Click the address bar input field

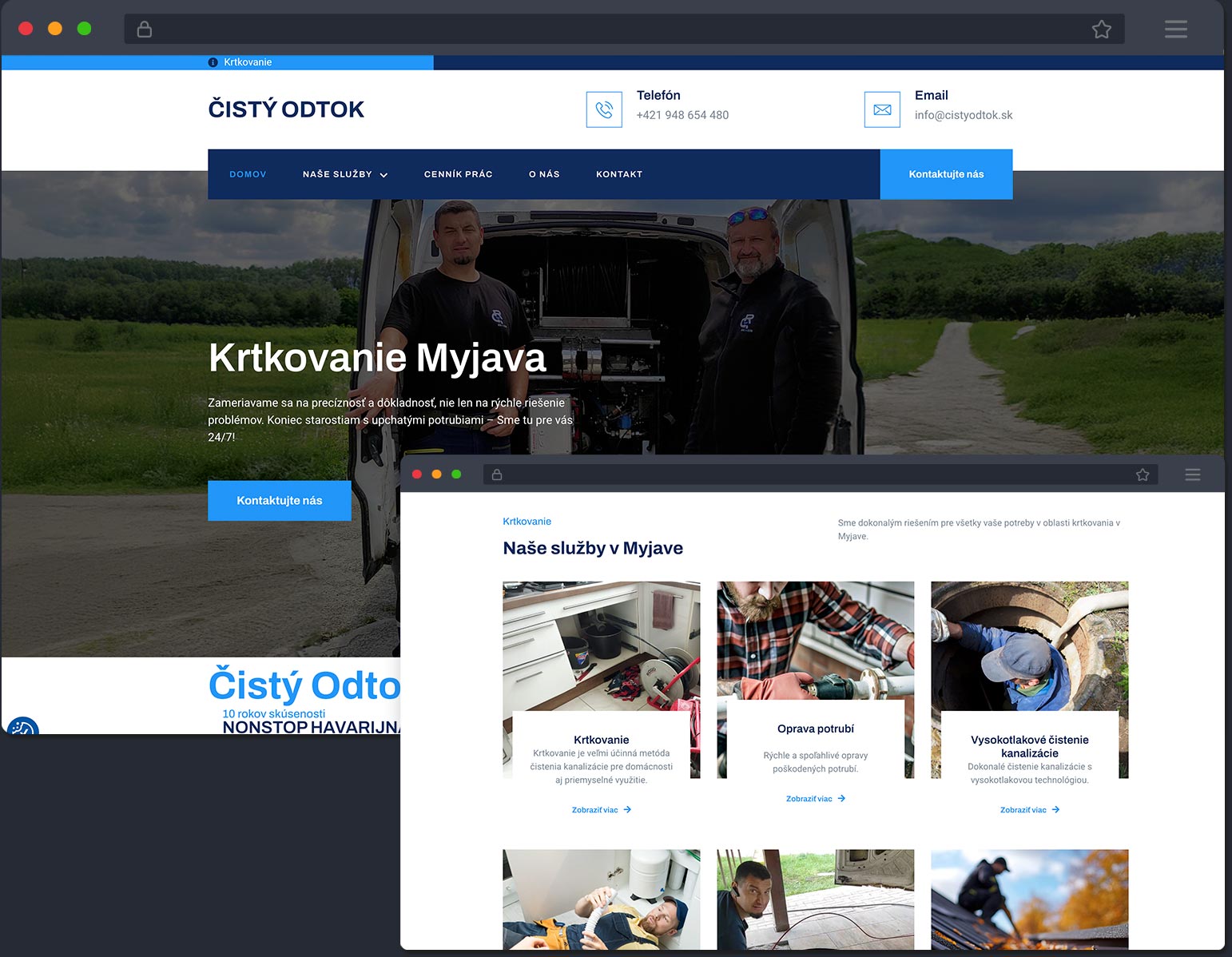(x=559, y=29)
